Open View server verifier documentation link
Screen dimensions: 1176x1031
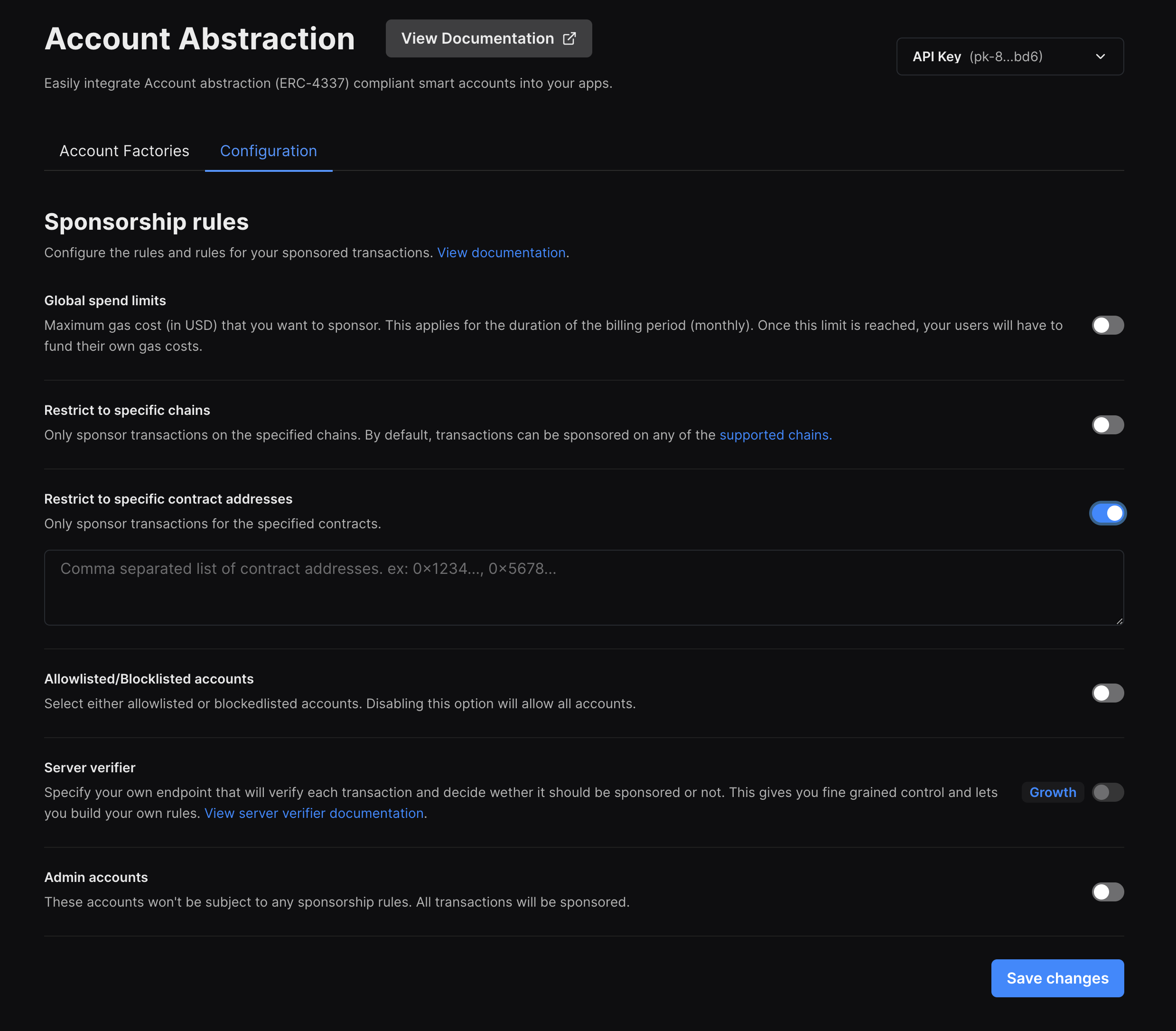coord(314,813)
